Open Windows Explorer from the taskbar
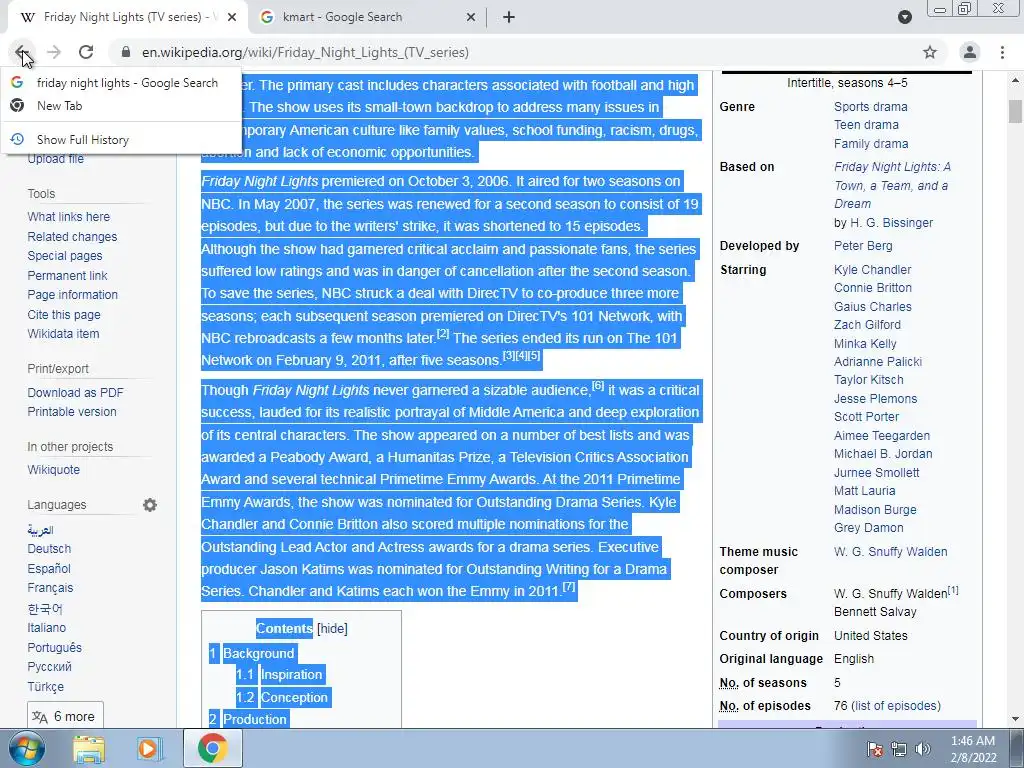The width and height of the screenshot is (1024, 768). [89, 748]
